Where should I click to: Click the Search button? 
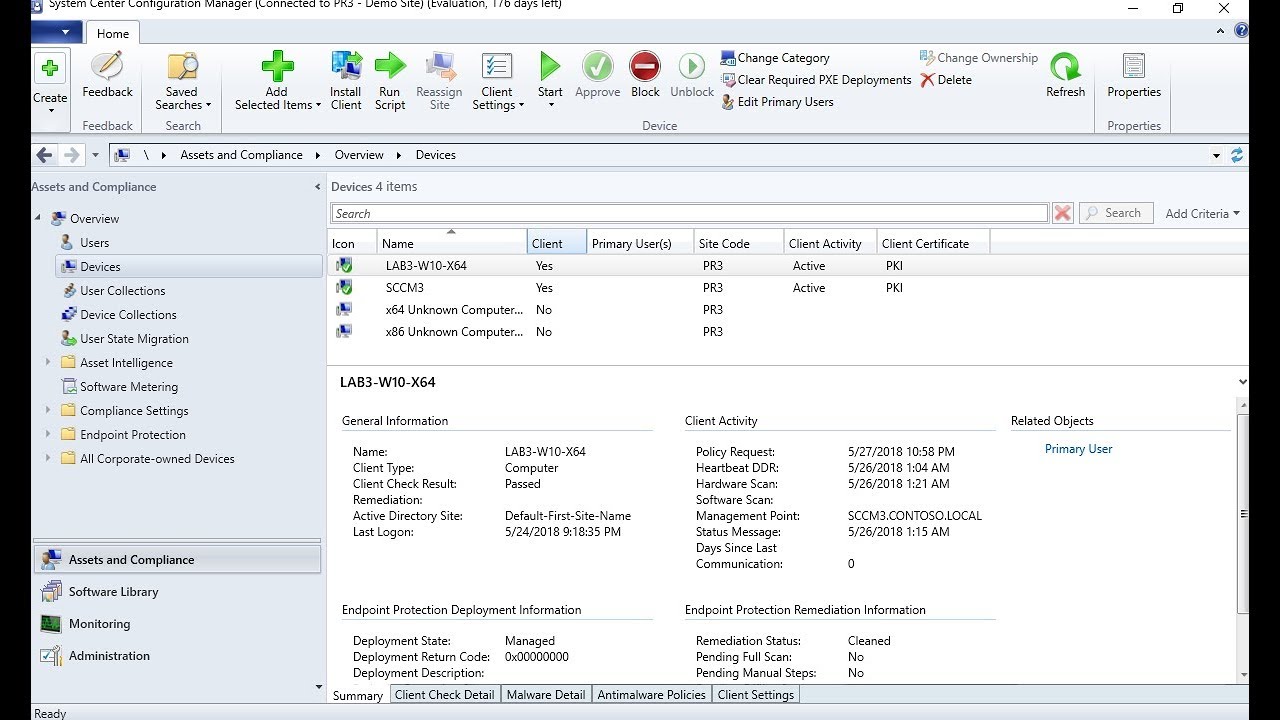1115,213
